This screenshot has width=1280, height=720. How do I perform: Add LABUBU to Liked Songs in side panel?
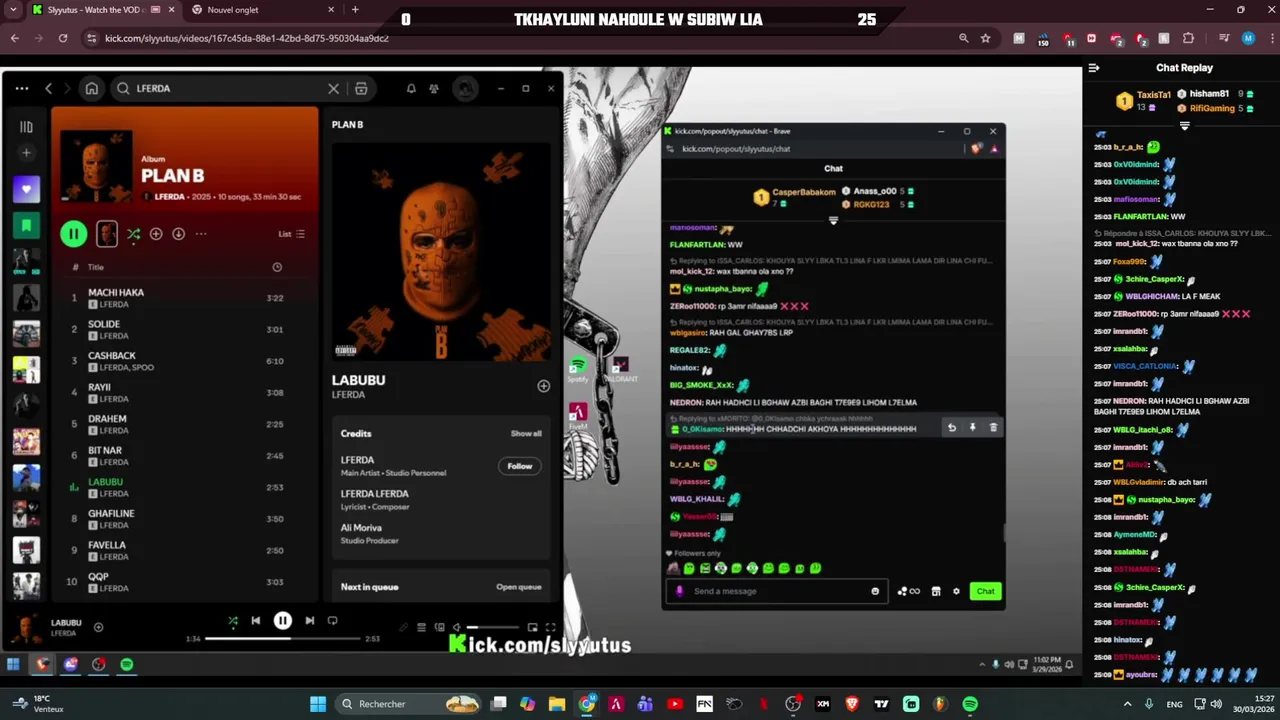click(x=543, y=386)
